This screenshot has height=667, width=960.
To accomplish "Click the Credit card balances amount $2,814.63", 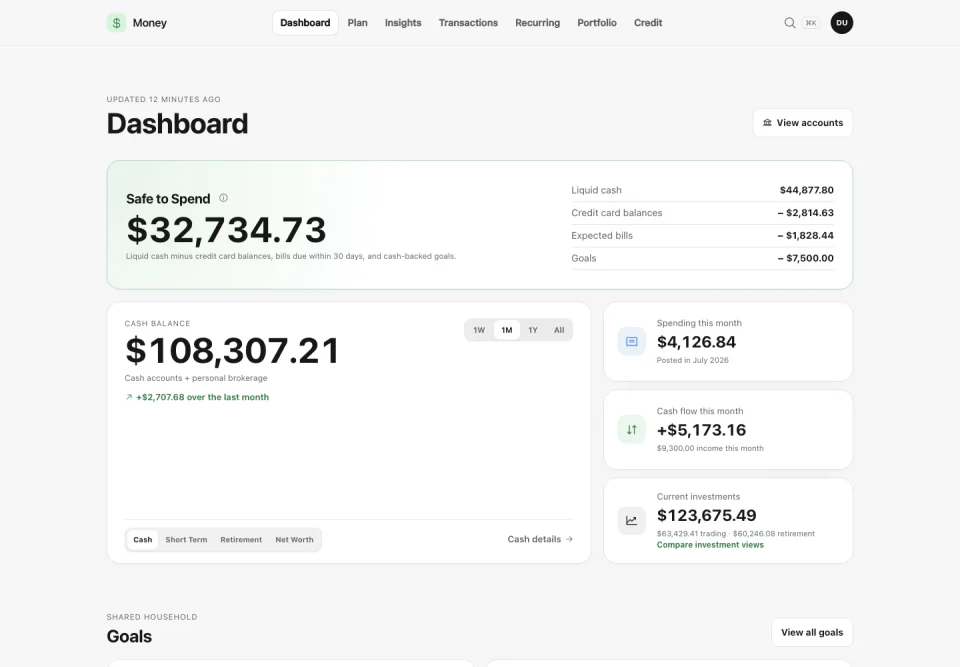I will coord(806,213).
